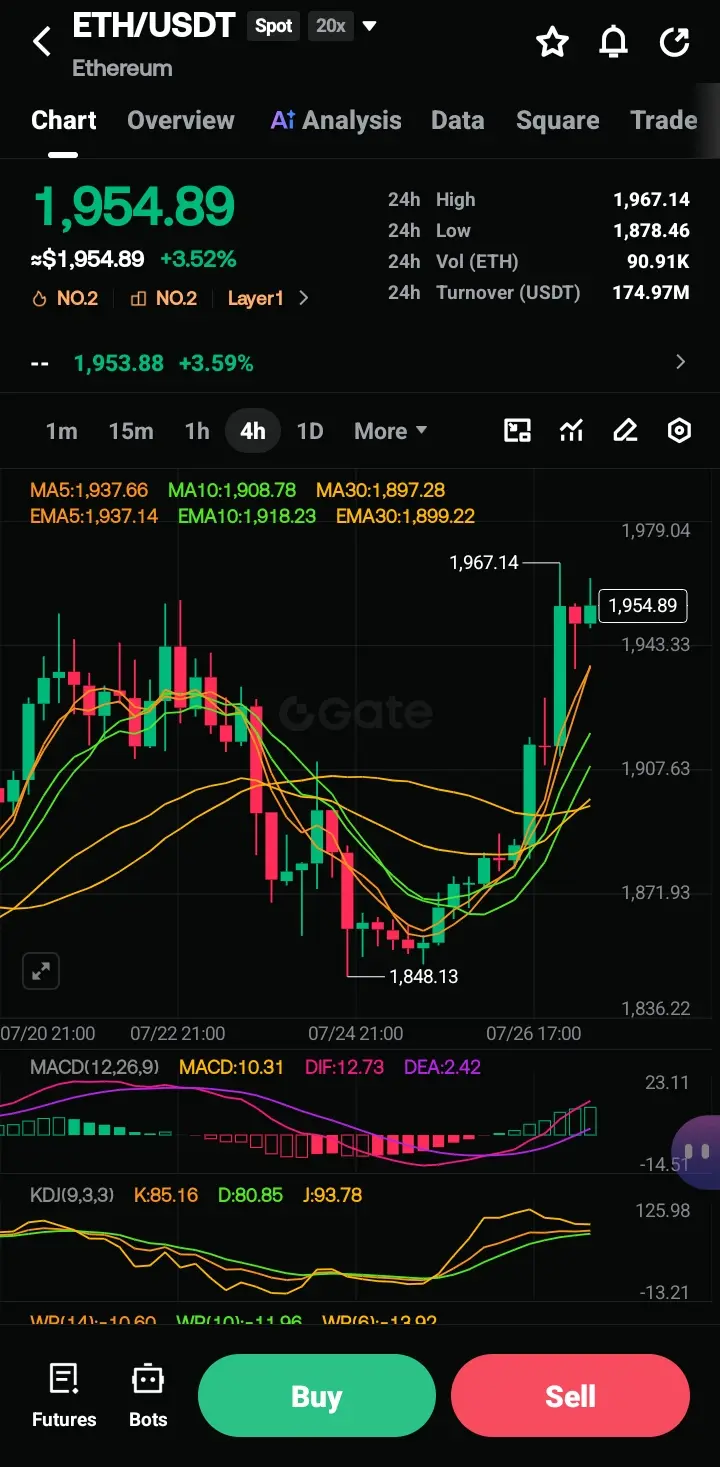Tap the J:93.78 value

point(331,1195)
